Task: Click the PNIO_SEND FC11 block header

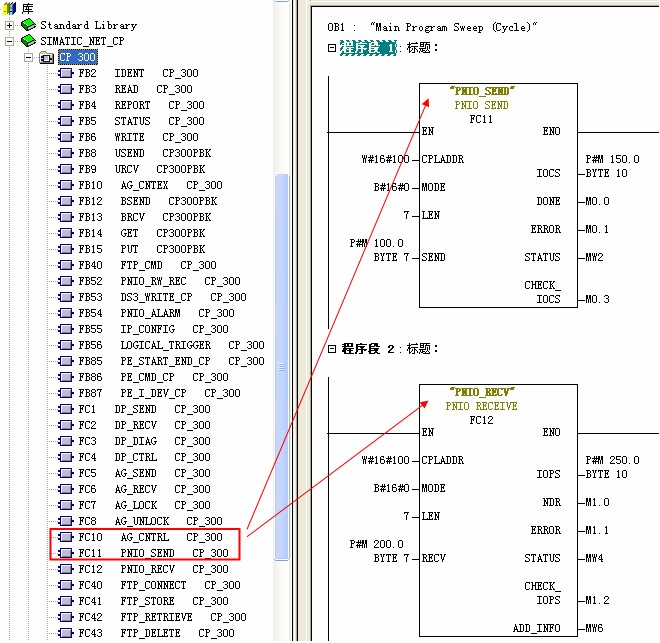Action: coord(482,105)
